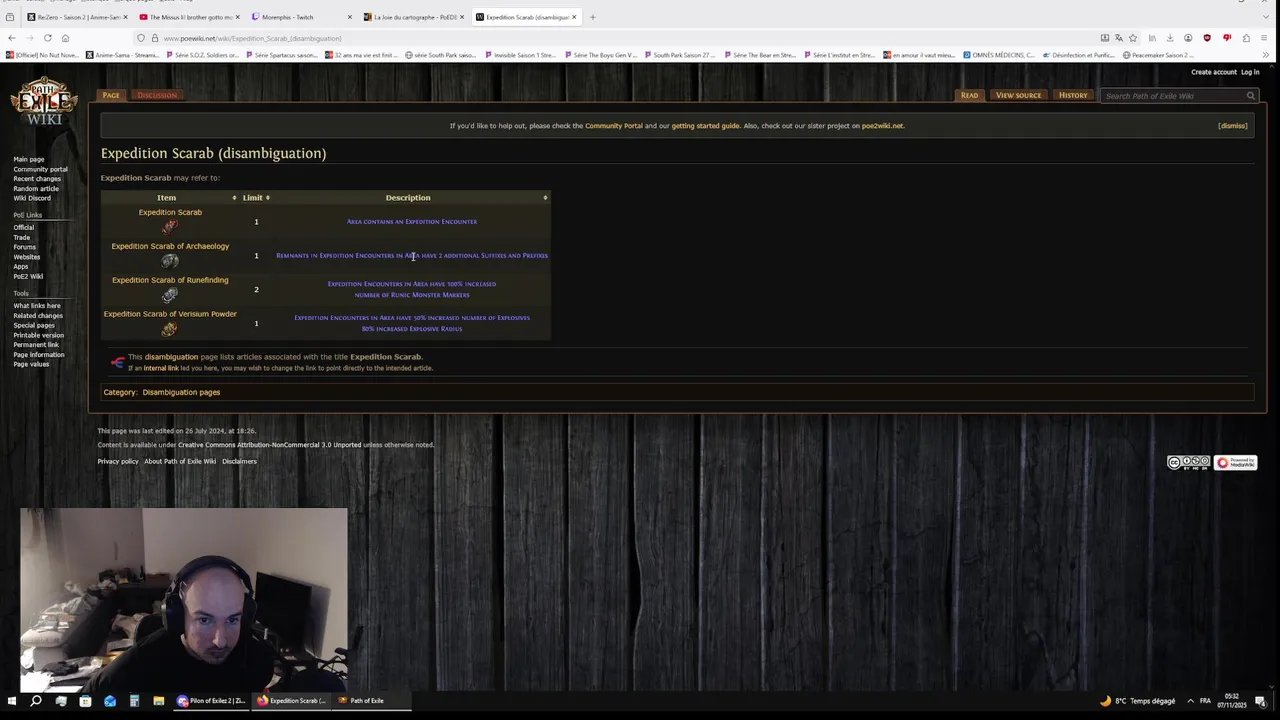The image size is (1280, 720).
Task: Open File Explorer from the taskbar
Action: tap(158, 701)
